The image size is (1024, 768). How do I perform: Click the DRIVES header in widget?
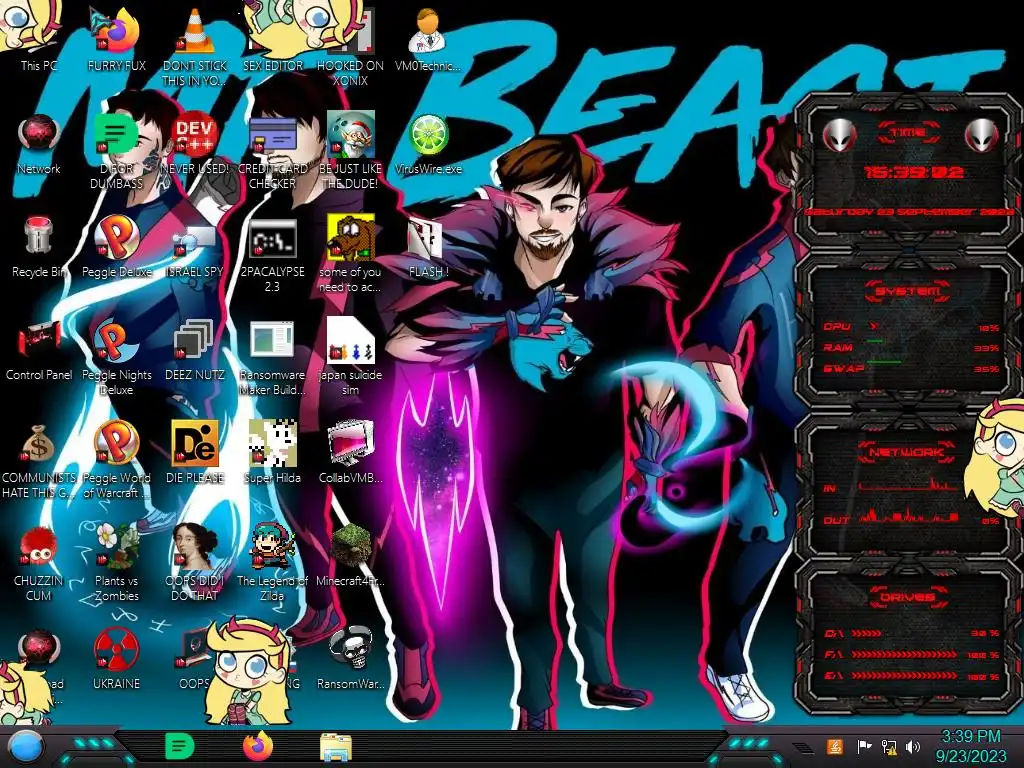pyautogui.click(x=907, y=597)
